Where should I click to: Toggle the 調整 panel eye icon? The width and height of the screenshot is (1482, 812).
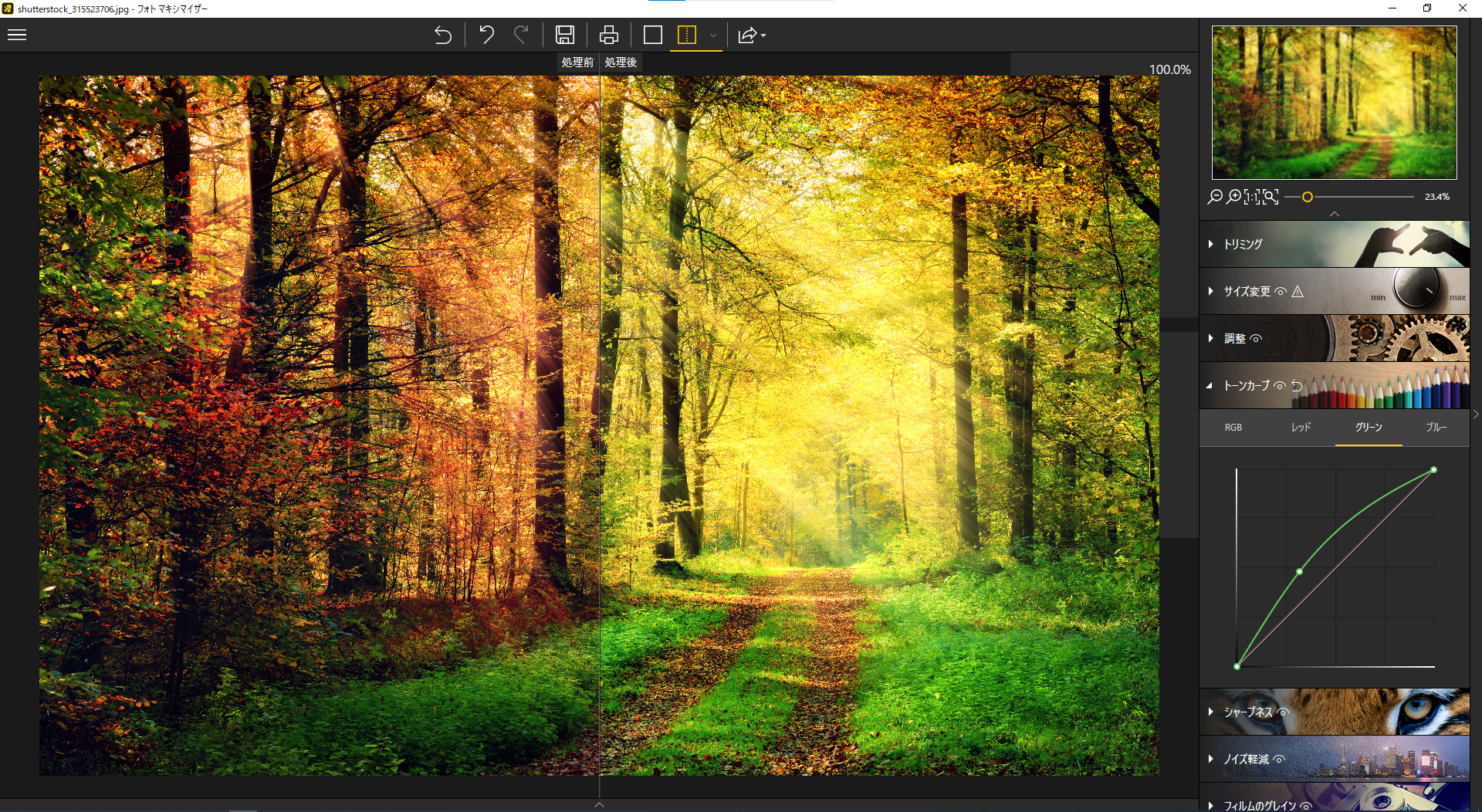pyautogui.click(x=1257, y=338)
